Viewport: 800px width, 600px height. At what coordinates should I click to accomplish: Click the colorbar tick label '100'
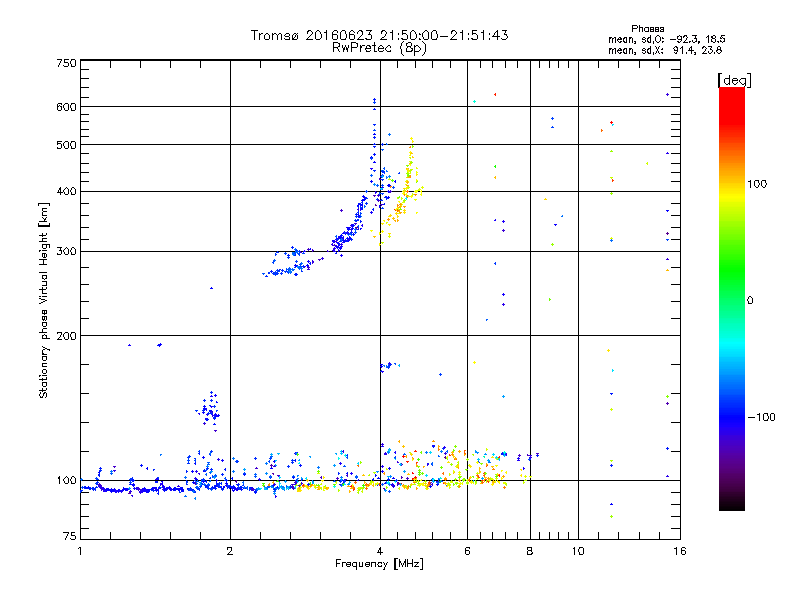[757, 184]
